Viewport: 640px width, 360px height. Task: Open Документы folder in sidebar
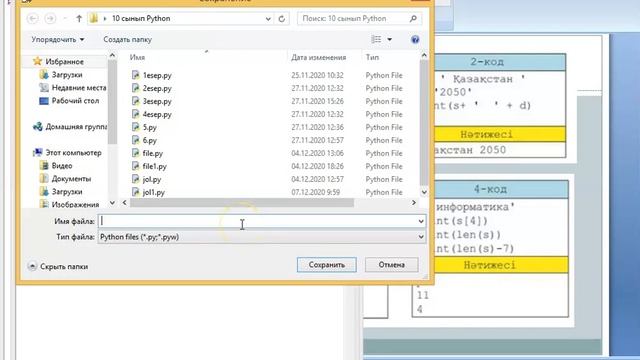[65, 179]
